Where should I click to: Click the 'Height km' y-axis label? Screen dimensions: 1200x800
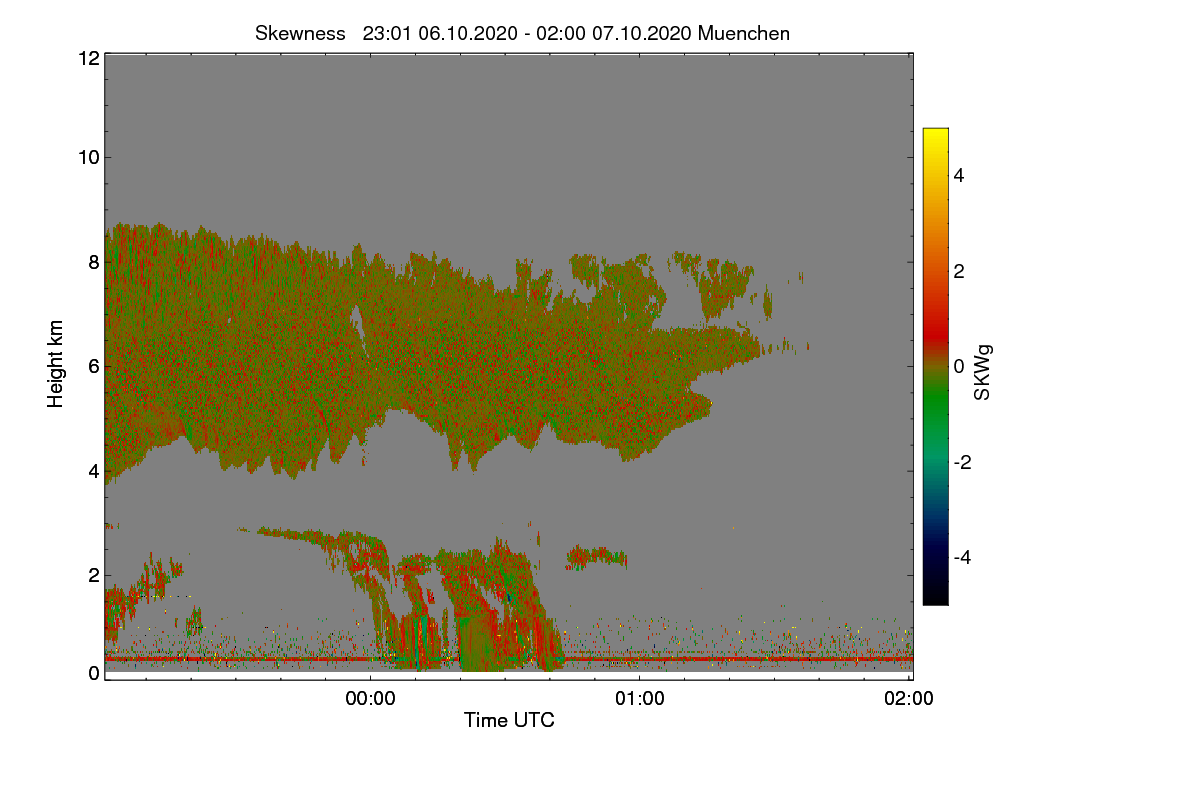tap(56, 363)
